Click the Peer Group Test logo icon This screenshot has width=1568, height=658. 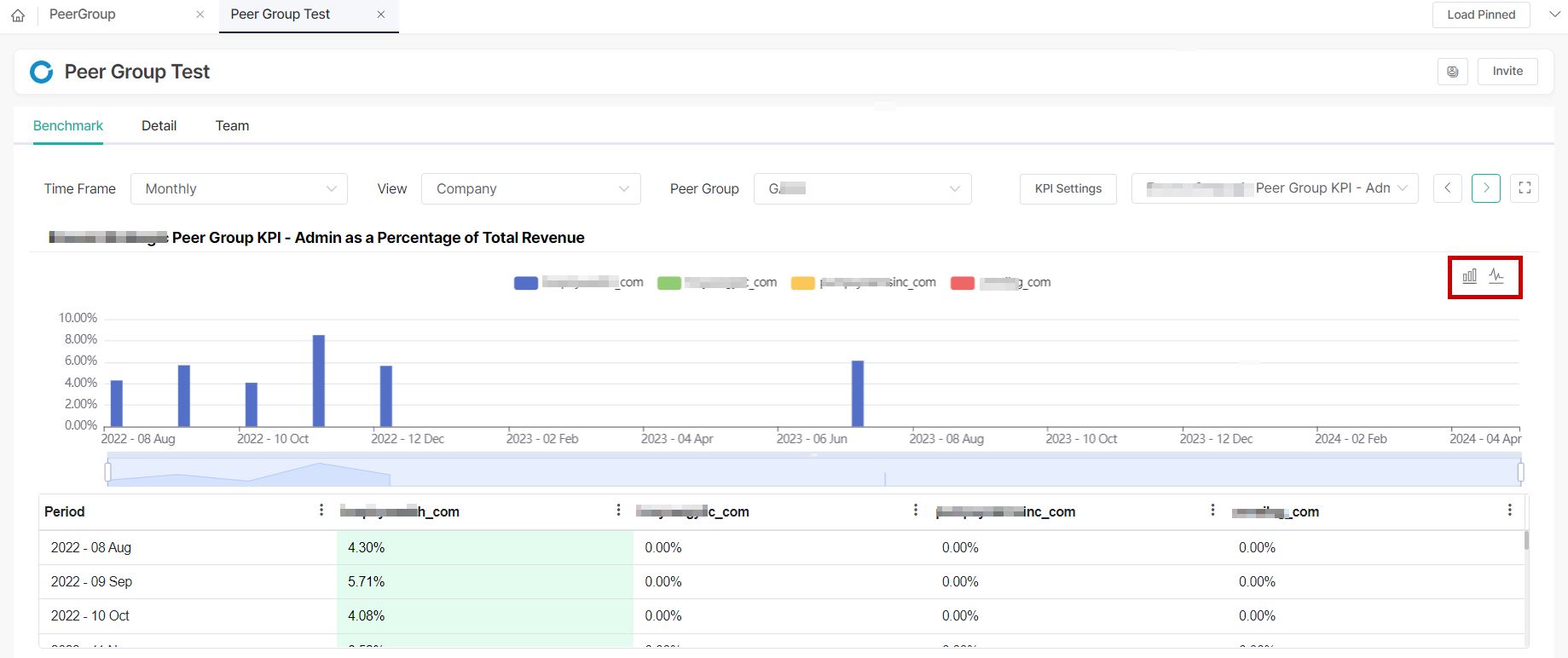pyautogui.click(x=41, y=72)
